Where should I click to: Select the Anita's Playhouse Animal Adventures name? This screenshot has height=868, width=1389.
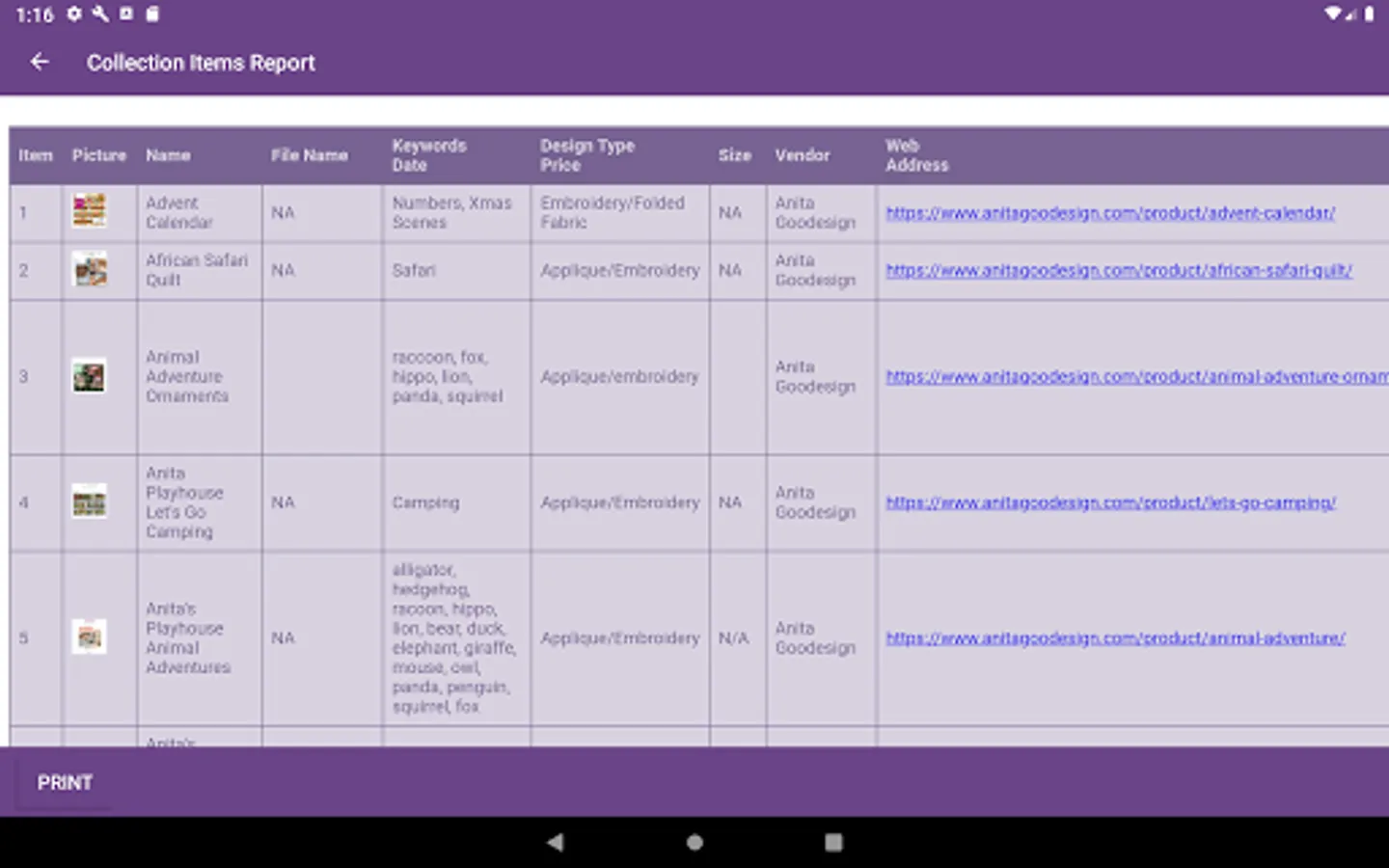[x=200, y=638]
